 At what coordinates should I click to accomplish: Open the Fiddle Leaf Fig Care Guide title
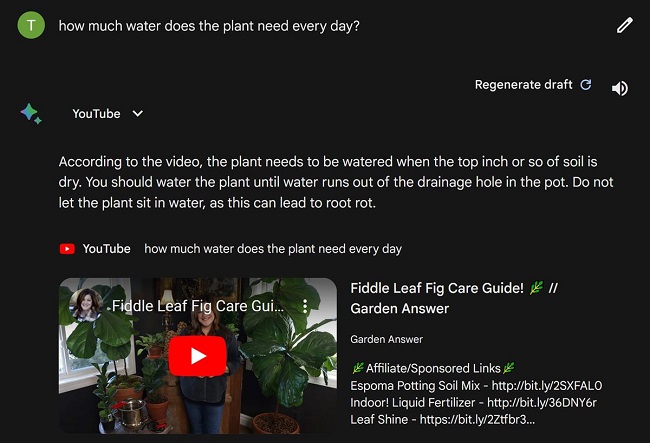454,298
